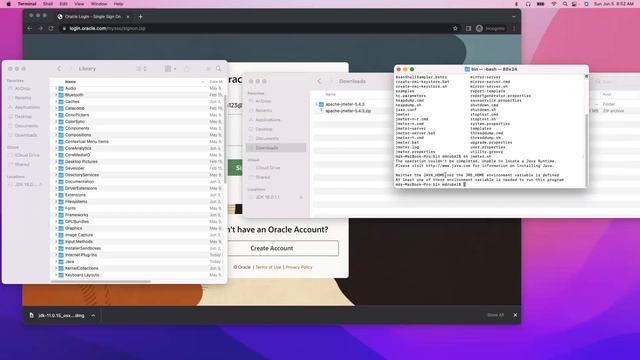Image resolution: width=640 pixels, height=360 pixels.
Task: Open Spotlight search in the menu bar
Action: click(565, 4)
